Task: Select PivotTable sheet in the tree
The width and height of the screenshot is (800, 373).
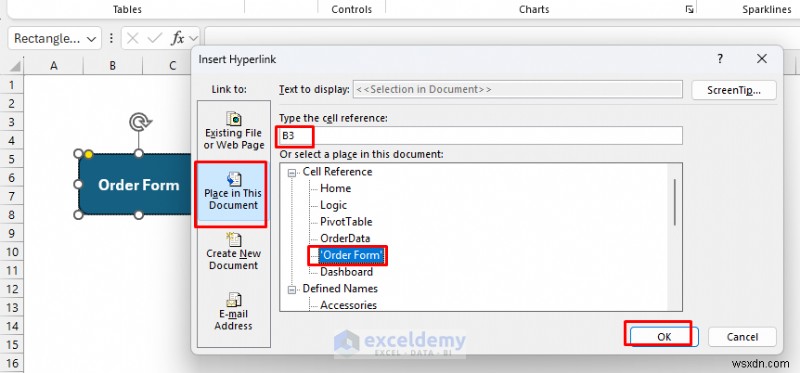Action: tap(346, 221)
